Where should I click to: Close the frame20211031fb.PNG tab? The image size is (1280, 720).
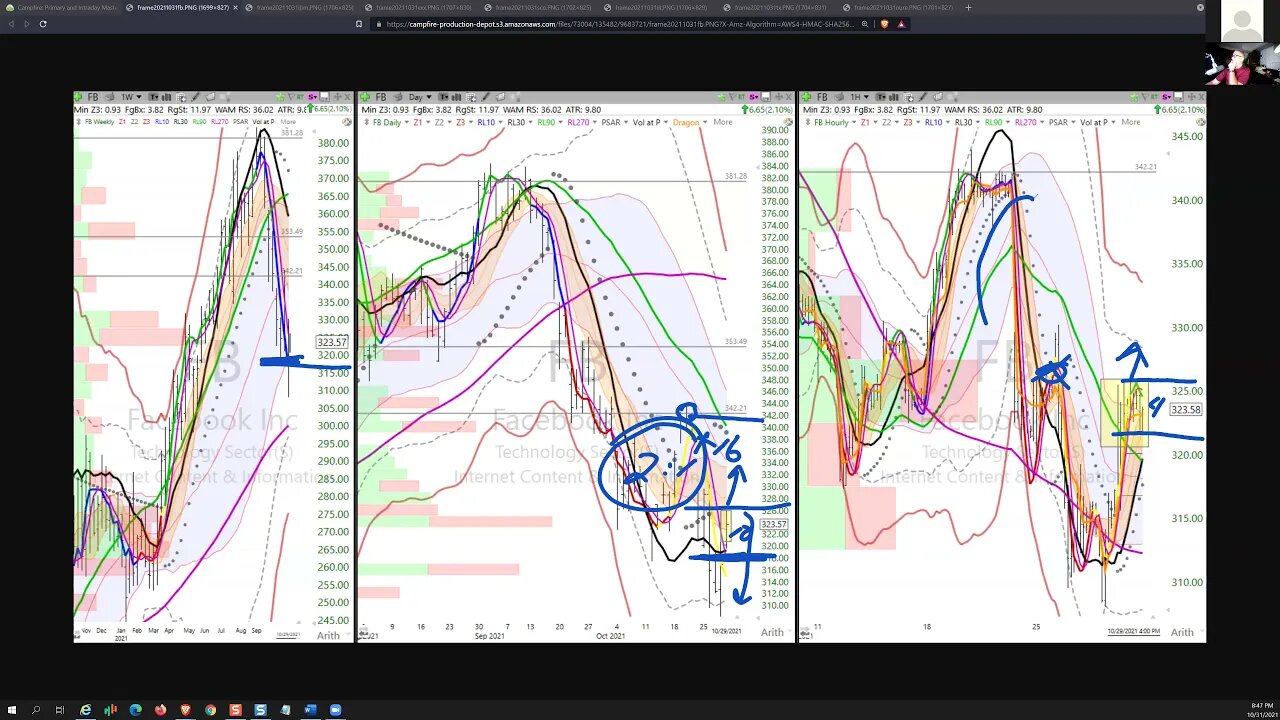pyautogui.click(x=235, y=7)
